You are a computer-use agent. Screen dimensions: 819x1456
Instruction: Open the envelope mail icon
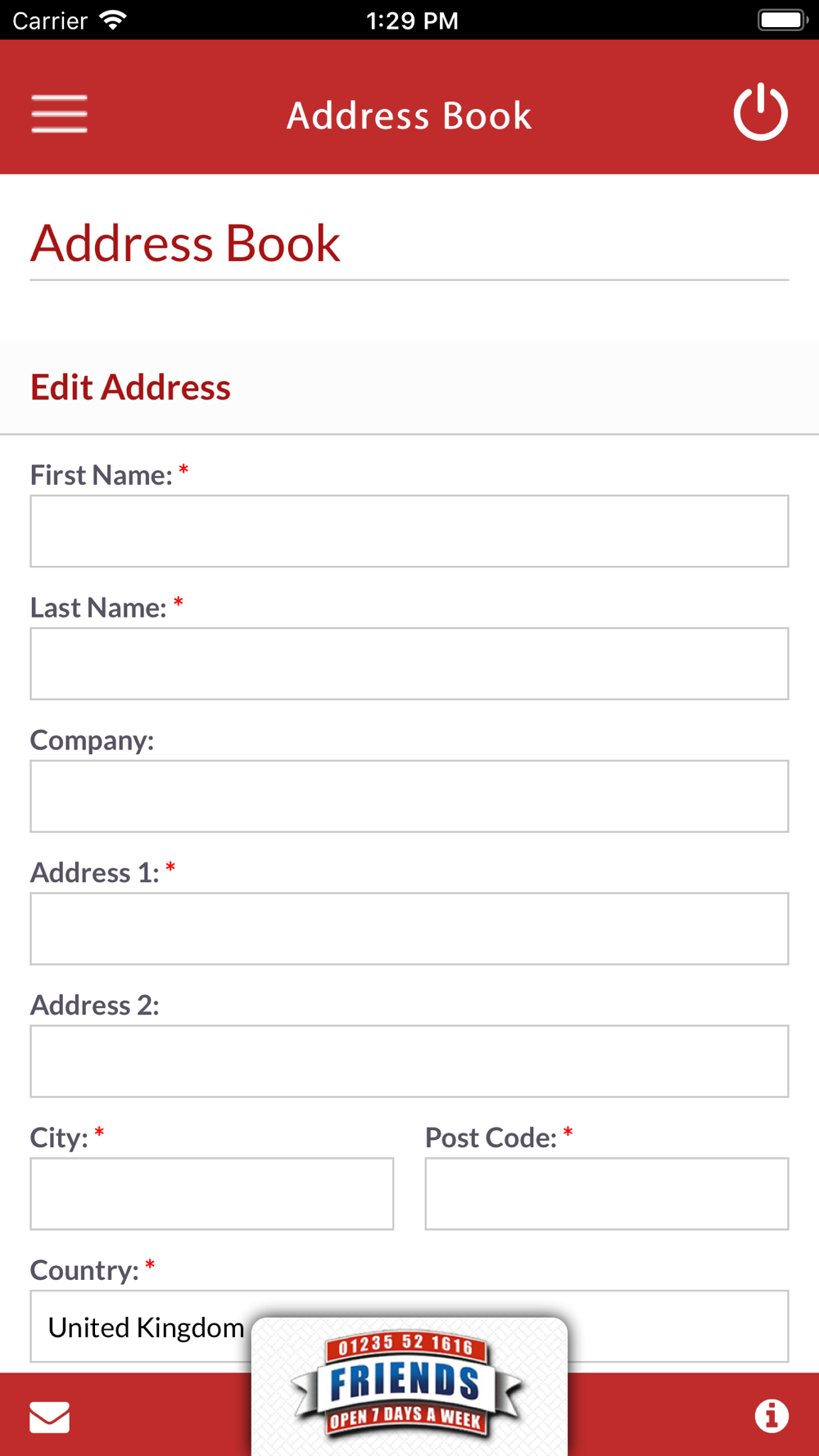click(x=50, y=1417)
